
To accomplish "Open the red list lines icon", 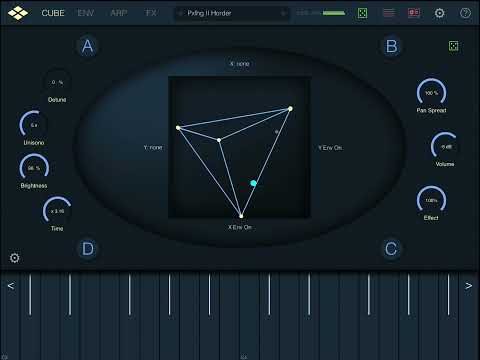I will pos(389,13).
